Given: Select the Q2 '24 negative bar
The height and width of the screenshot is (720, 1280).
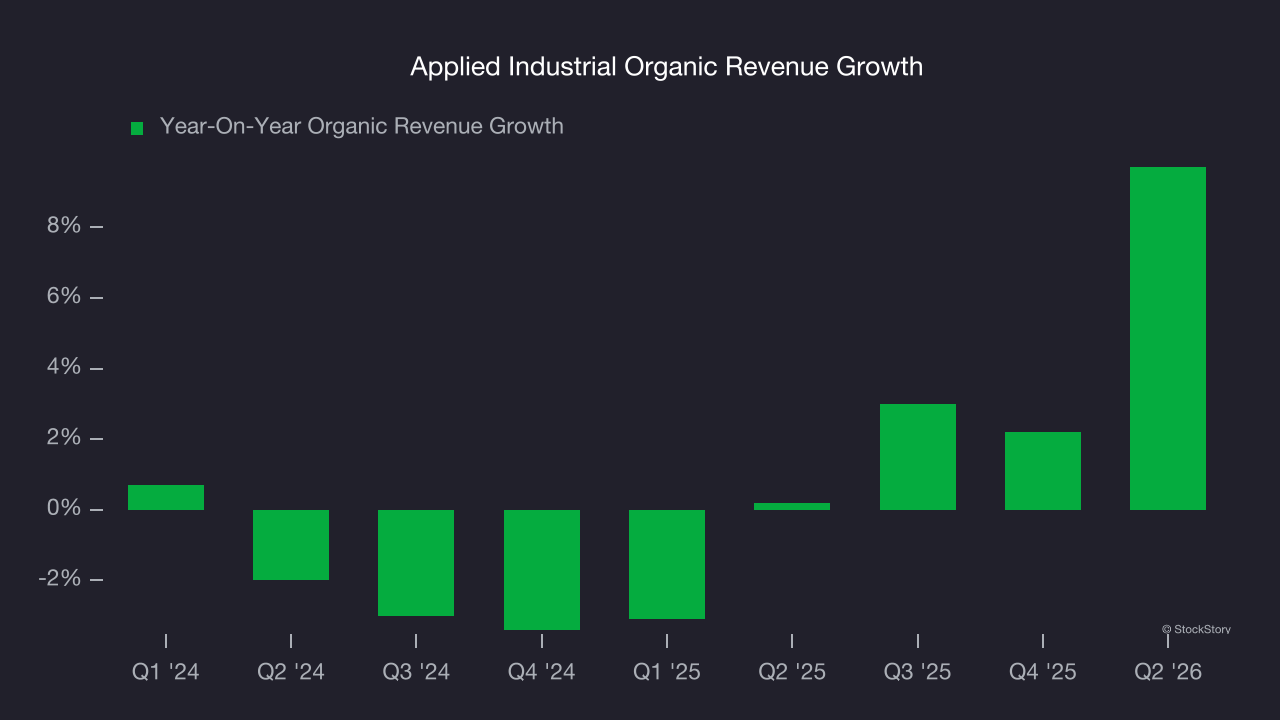Looking at the screenshot, I should [x=291, y=545].
